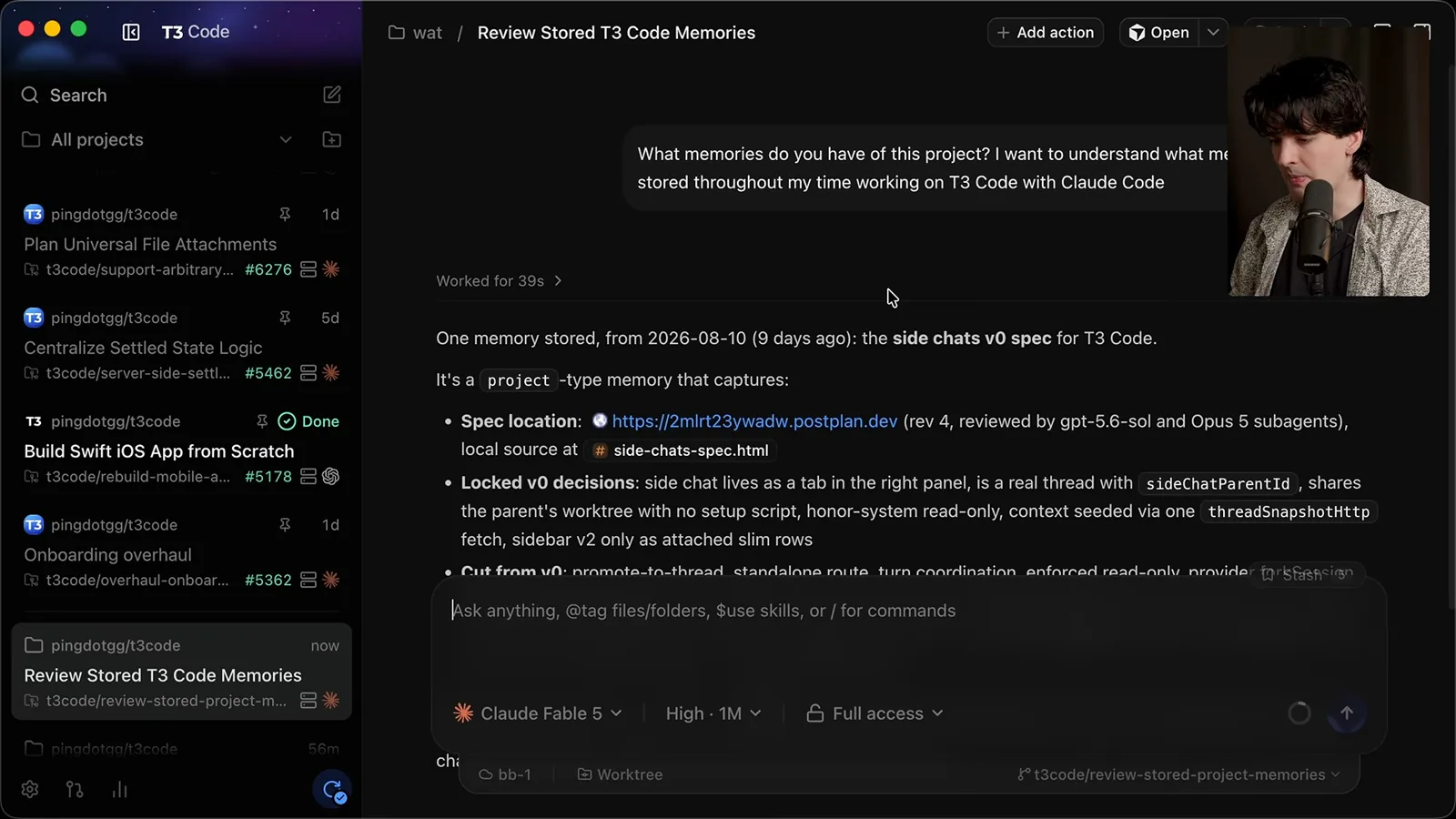
Task: Open the Claude Fable 5 model dropdown
Action: [538, 713]
